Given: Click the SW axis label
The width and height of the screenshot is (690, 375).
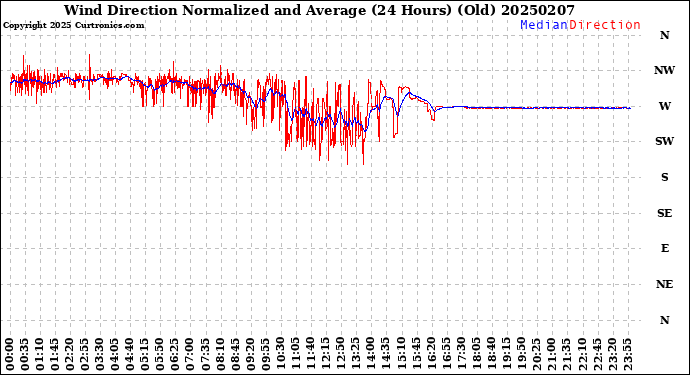Looking at the screenshot, I should (x=664, y=141).
